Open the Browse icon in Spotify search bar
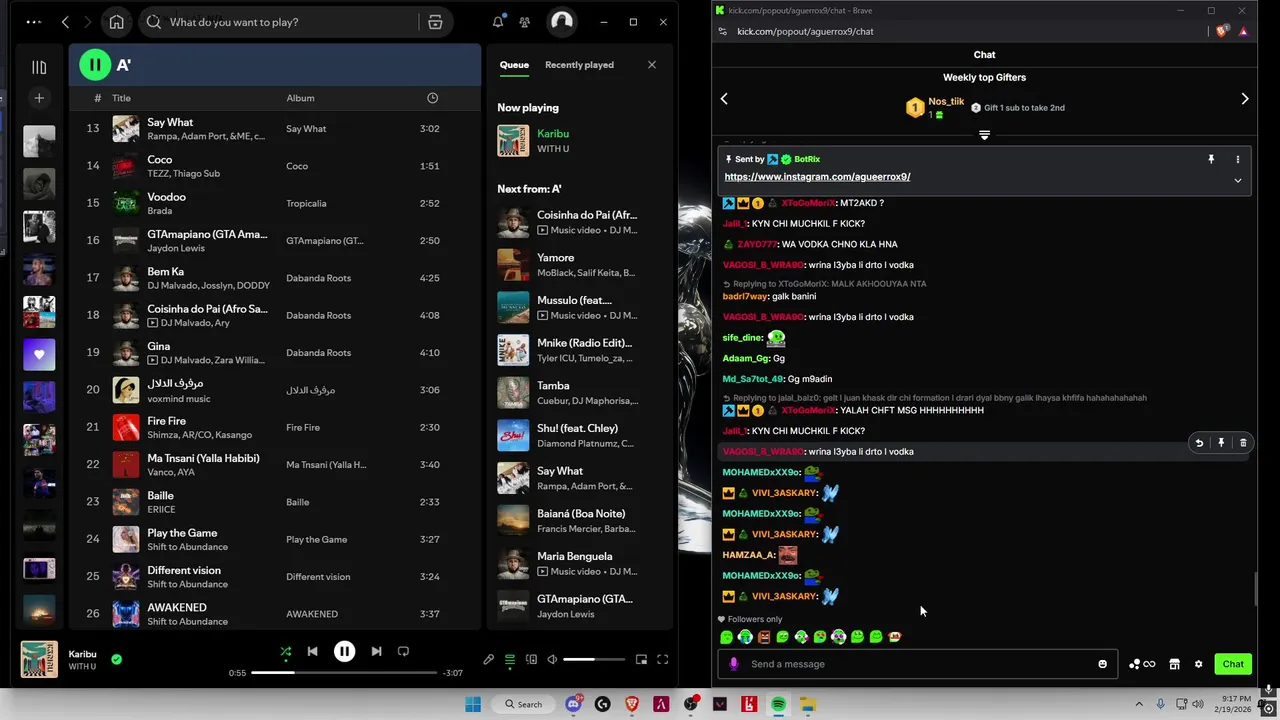The image size is (1280, 720). [x=435, y=22]
